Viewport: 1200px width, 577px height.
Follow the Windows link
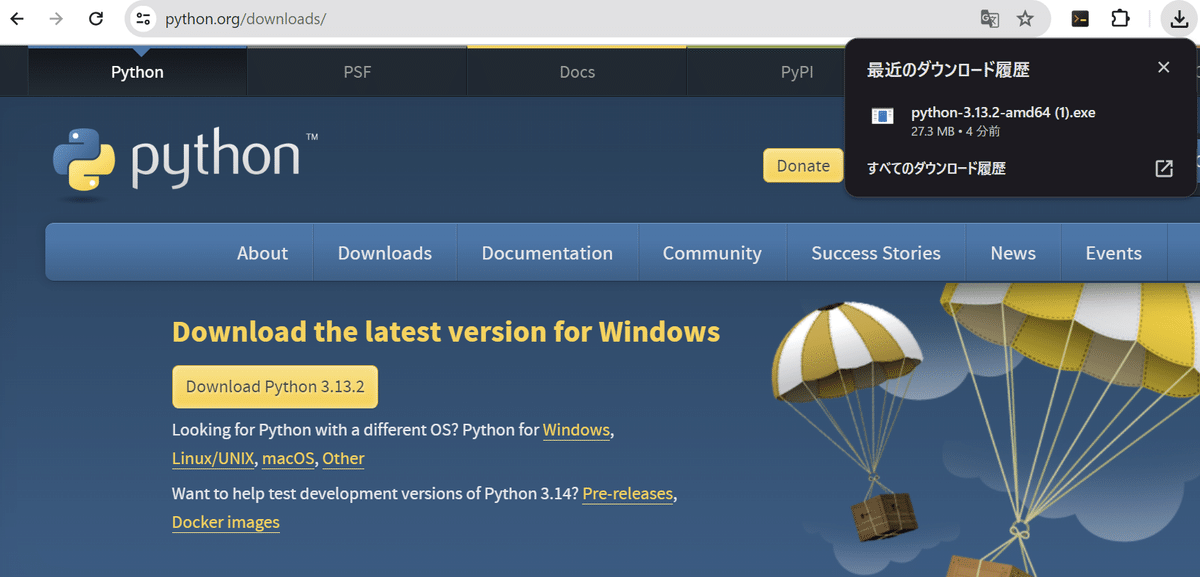(x=576, y=430)
